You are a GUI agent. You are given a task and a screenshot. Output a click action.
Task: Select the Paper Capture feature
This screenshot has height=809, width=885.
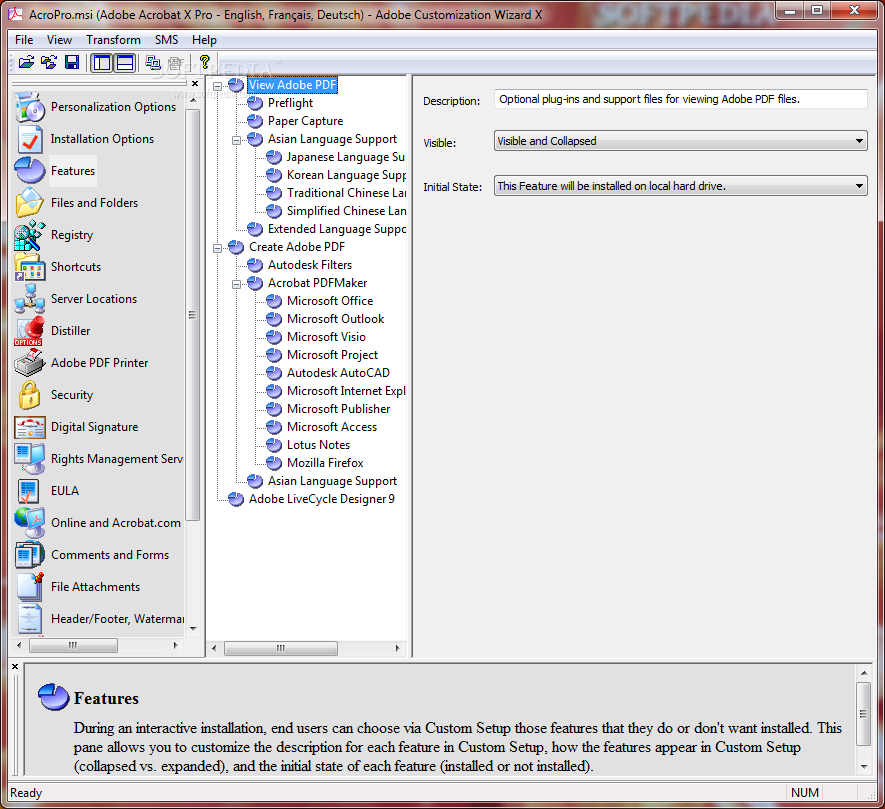(x=305, y=121)
